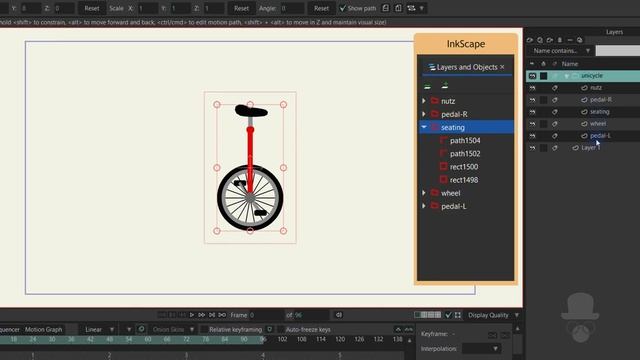Click the Scale X input field
The height and width of the screenshot is (360, 640).
(148, 8)
